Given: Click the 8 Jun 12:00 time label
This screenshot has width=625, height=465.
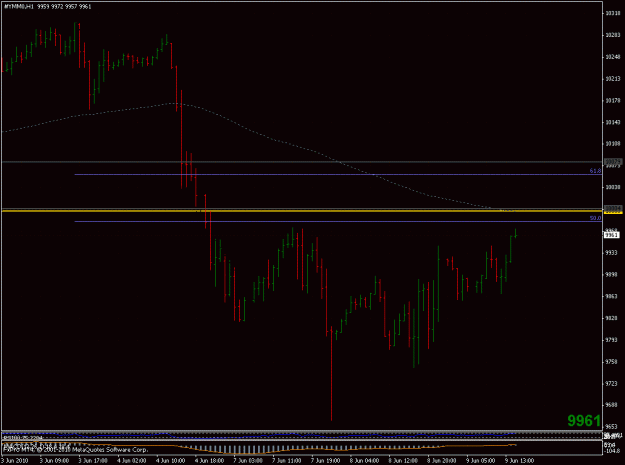Looking at the screenshot, I should [x=403, y=461].
